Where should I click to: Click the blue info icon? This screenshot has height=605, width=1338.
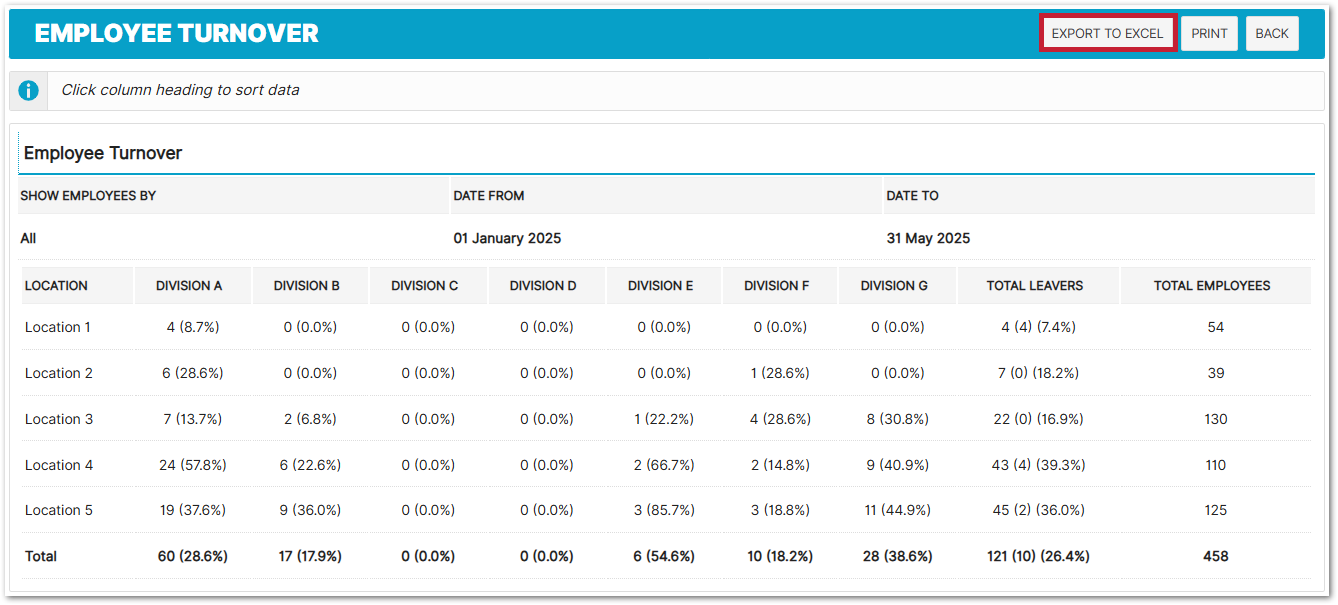coord(29,90)
